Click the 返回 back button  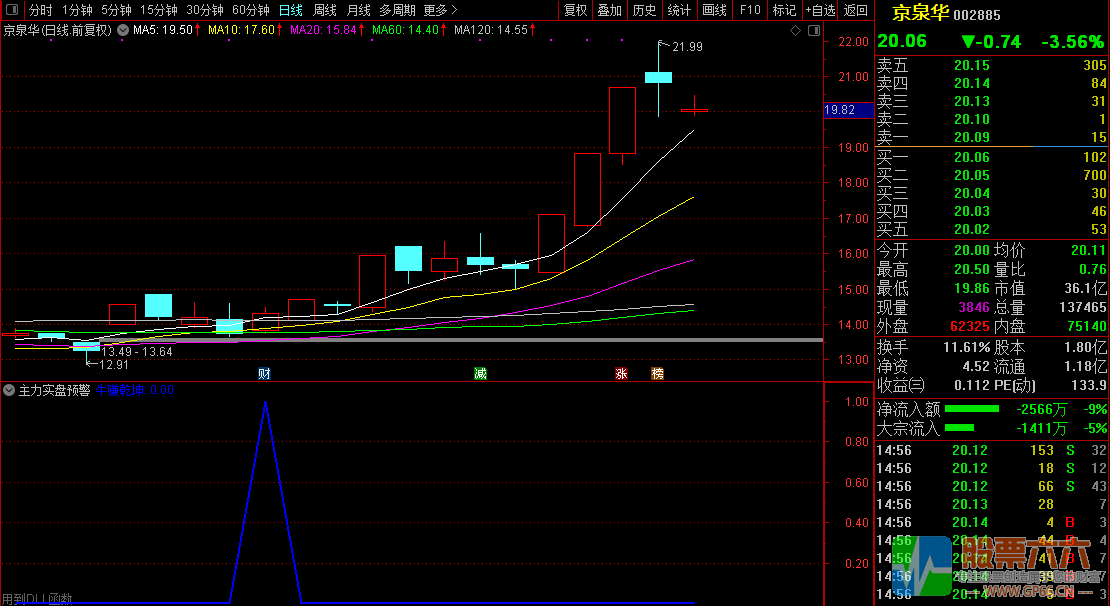(856, 10)
